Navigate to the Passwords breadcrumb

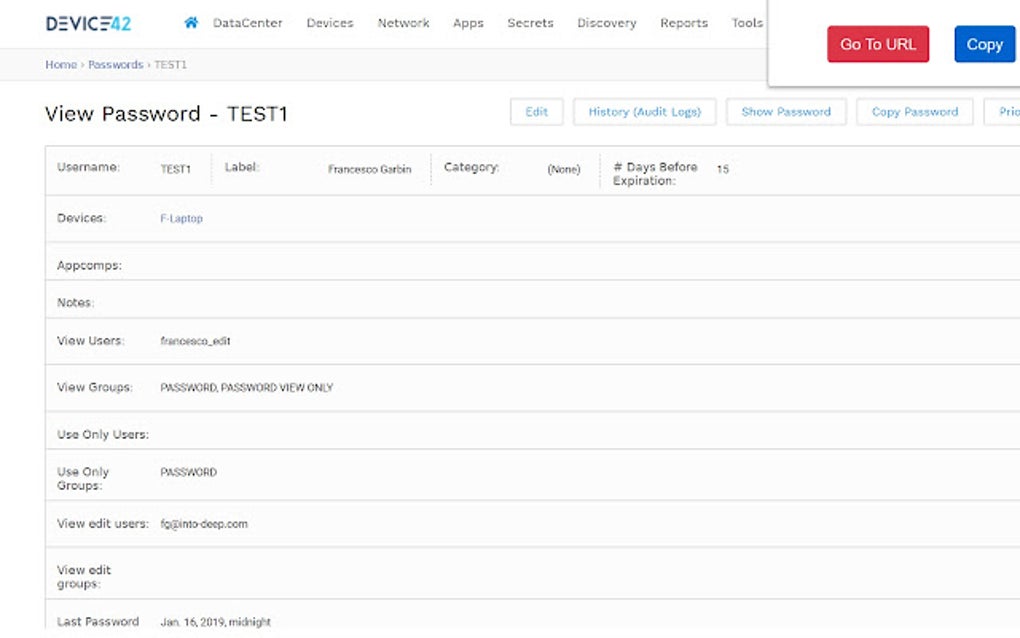pyautogui.click(x=115, y=63)
